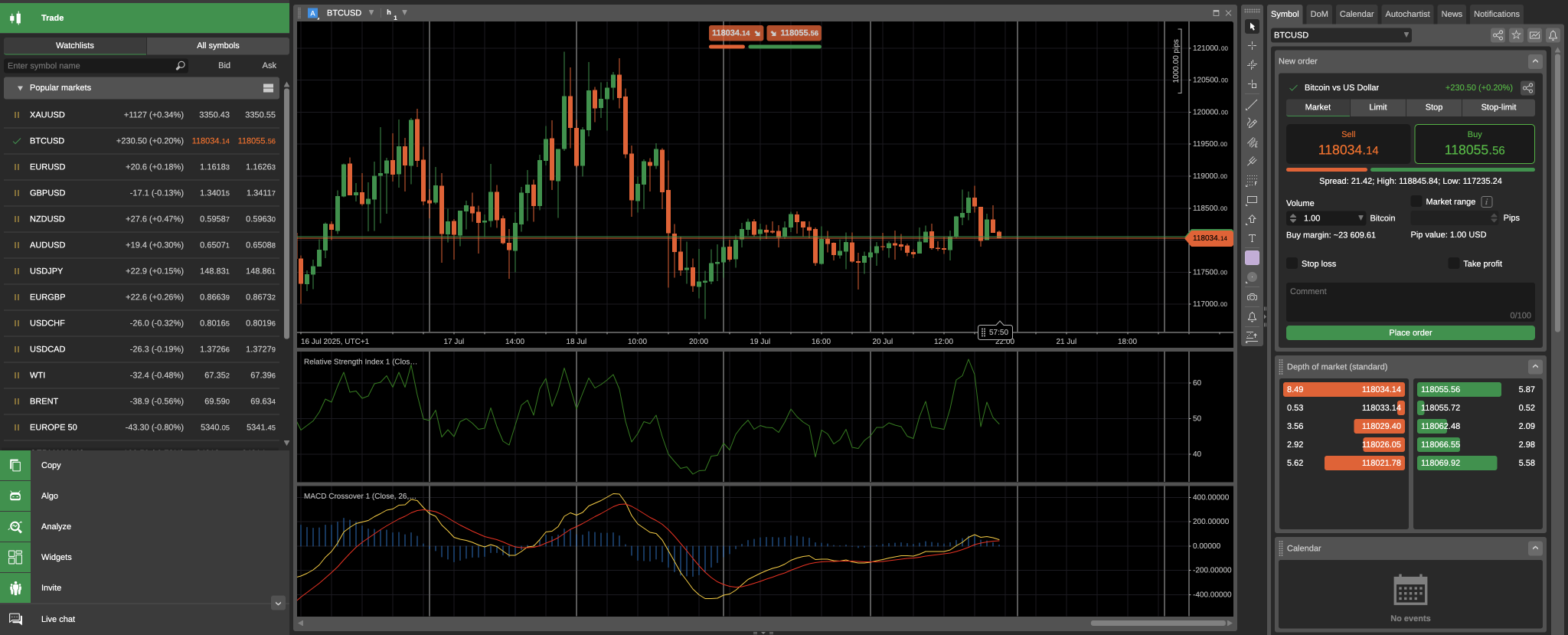
Task: Click volume stepper arrows
Action: click(1293, 218)
